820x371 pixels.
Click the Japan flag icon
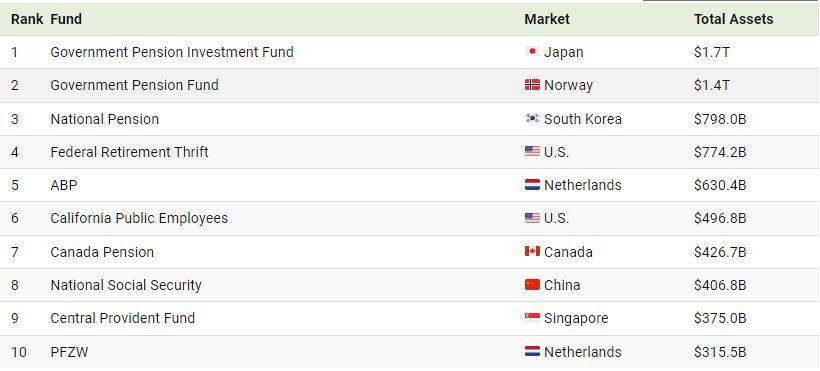(x=532, y=51)
